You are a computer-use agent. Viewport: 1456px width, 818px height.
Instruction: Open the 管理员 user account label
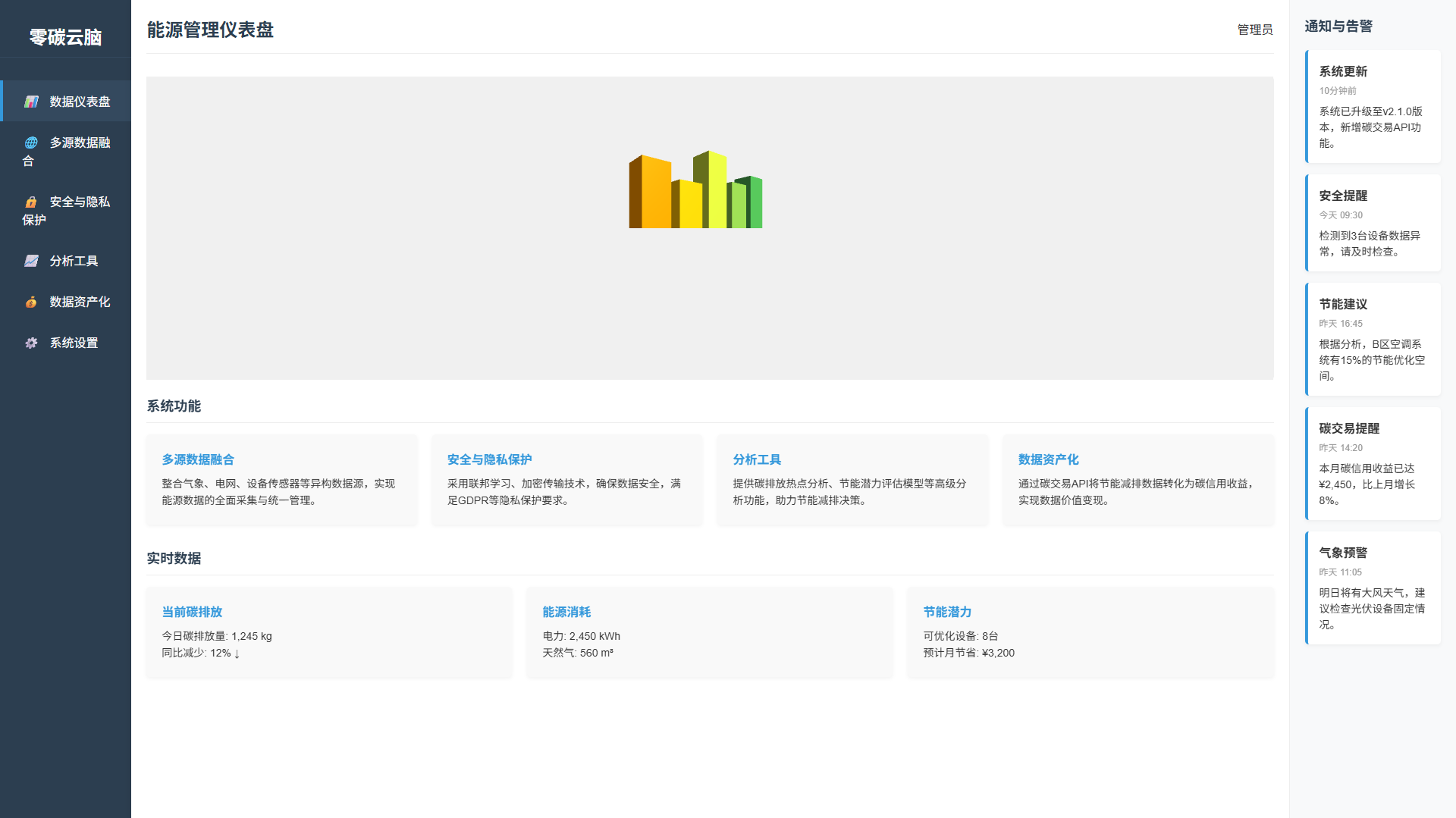coord(1254,30)
